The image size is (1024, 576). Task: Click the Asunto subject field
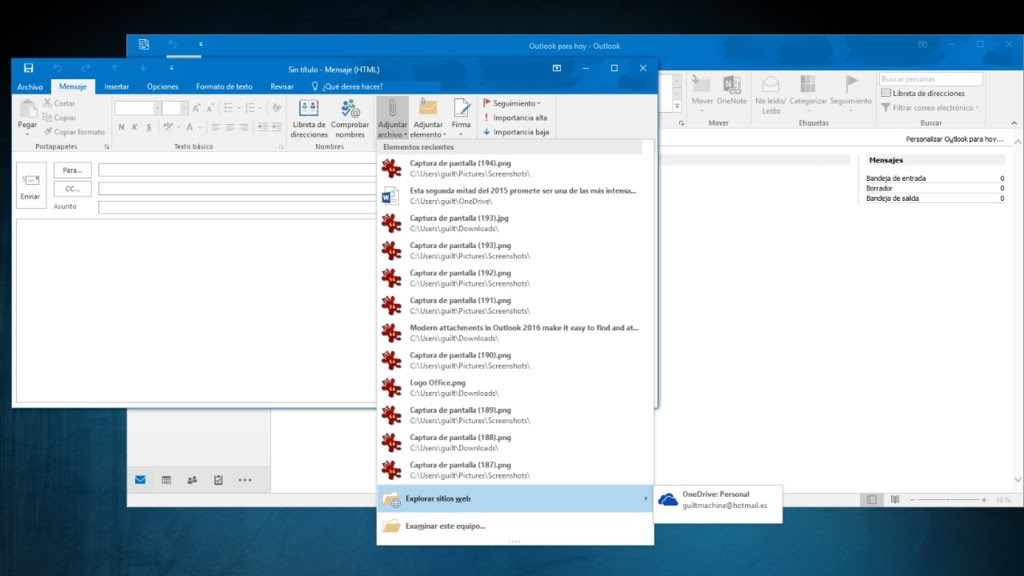[237, 207]
